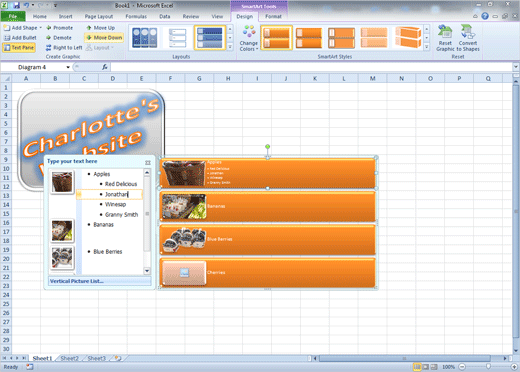Switch to the Sheet2 tab
Screen dimensions: 520x372
[69, 358]
